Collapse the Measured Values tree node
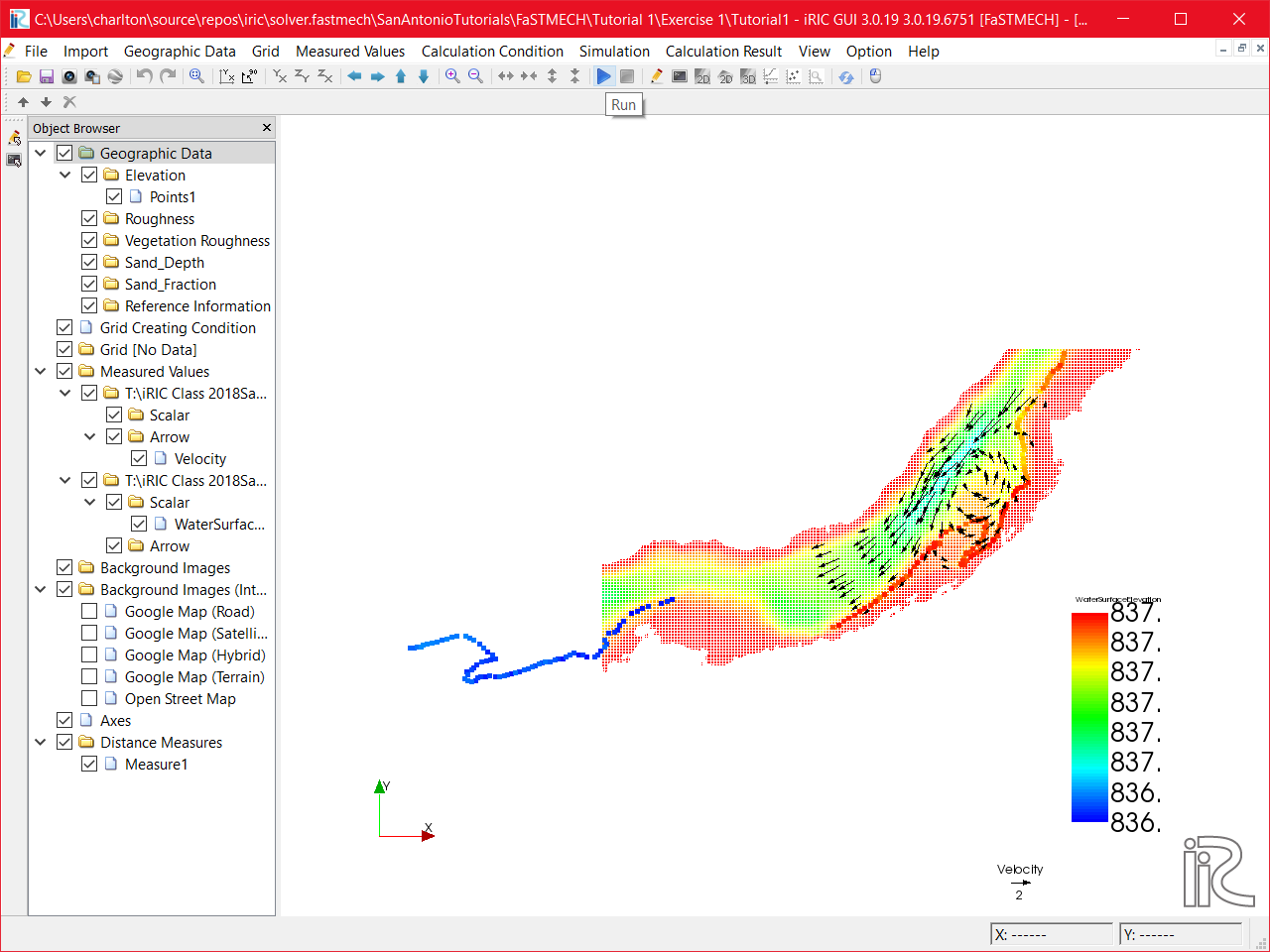This screenshot has height=952, width=1270. 41,372
